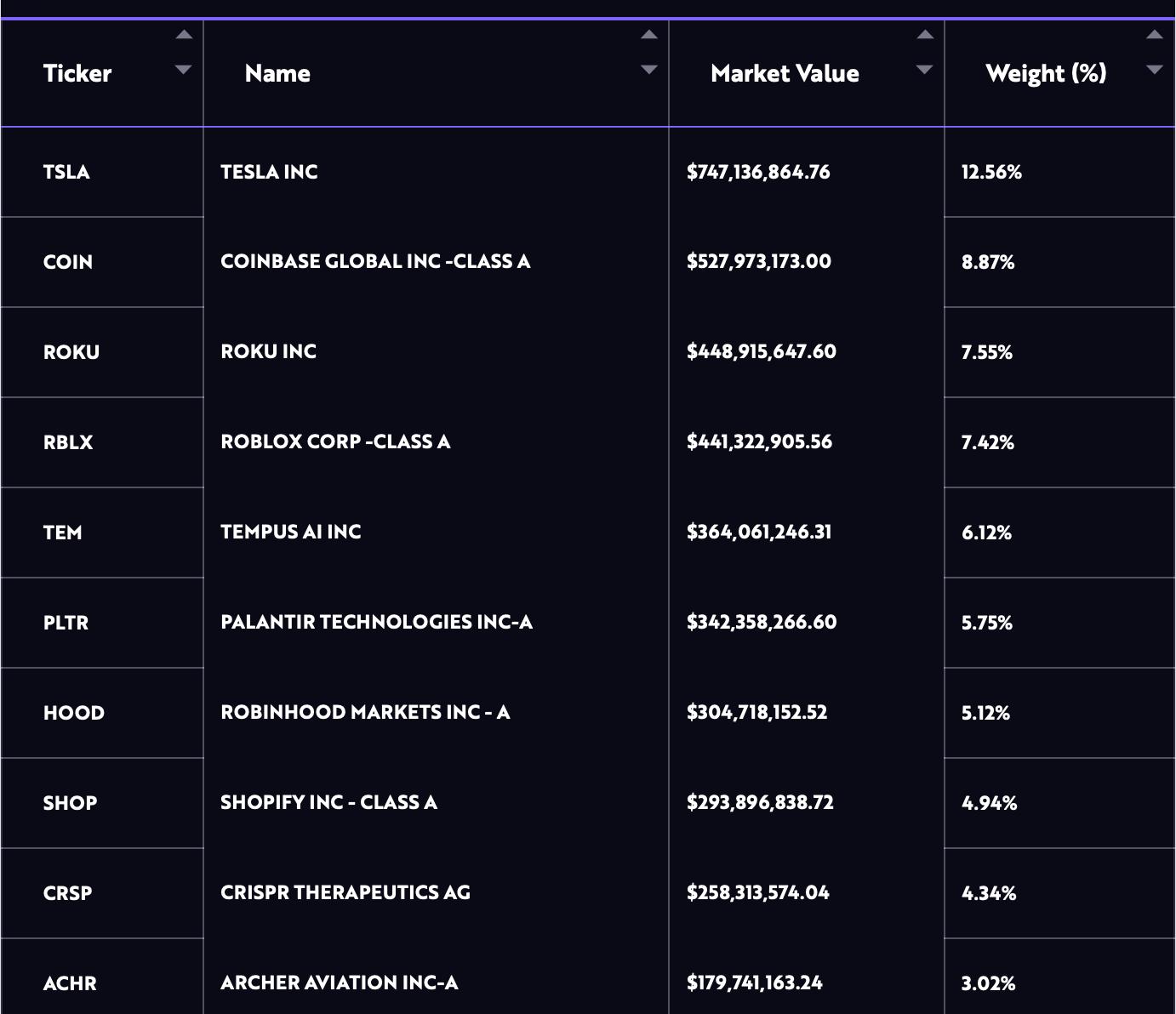Screen dimensions: 1176x1014
Task: Sort Market Value descending arrow
Action: coord(925,70)
